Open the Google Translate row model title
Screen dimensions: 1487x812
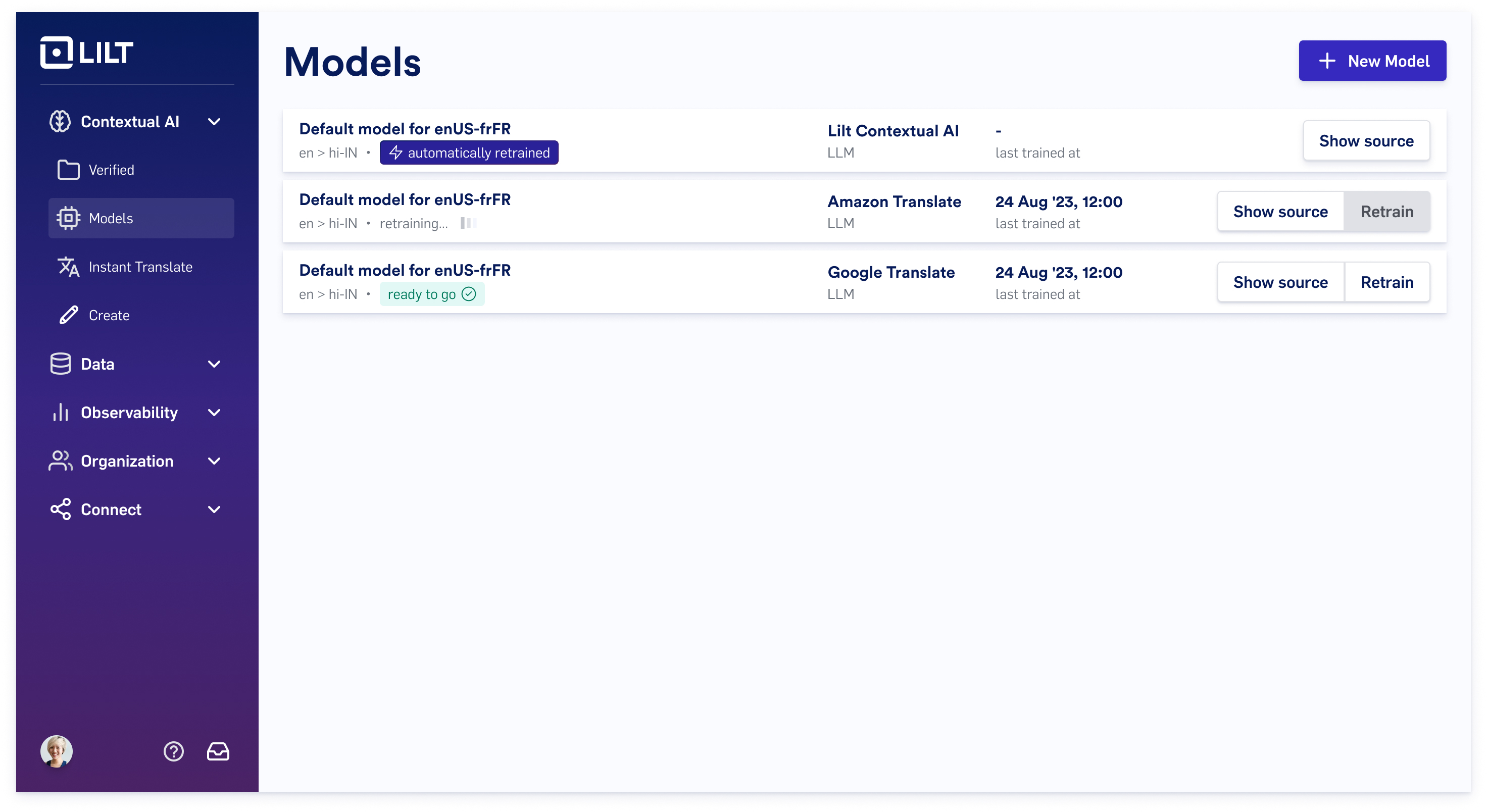click(x=405, y=270)
